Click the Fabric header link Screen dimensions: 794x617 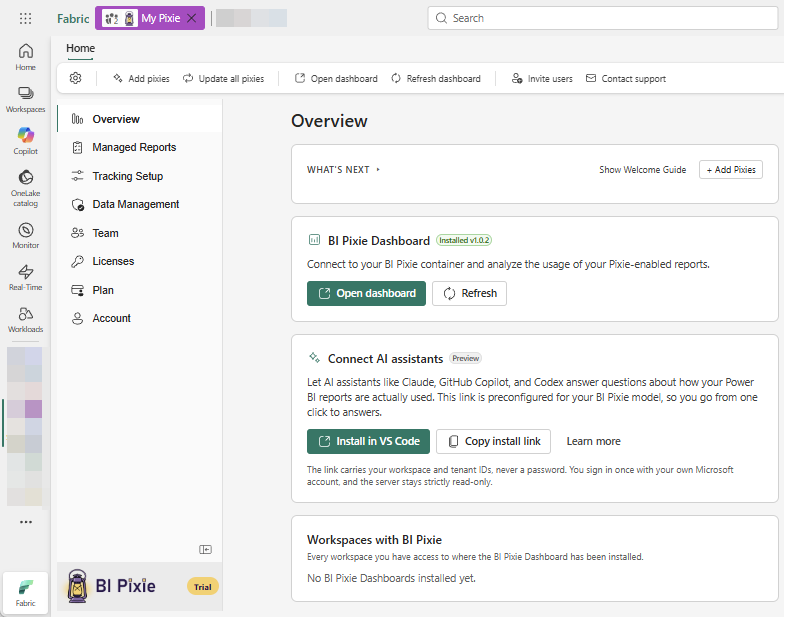73,19
